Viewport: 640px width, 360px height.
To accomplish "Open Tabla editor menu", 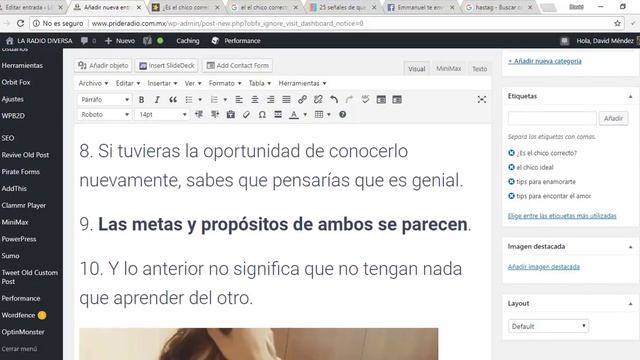I will pyautogui.click(x=260, y=83).
